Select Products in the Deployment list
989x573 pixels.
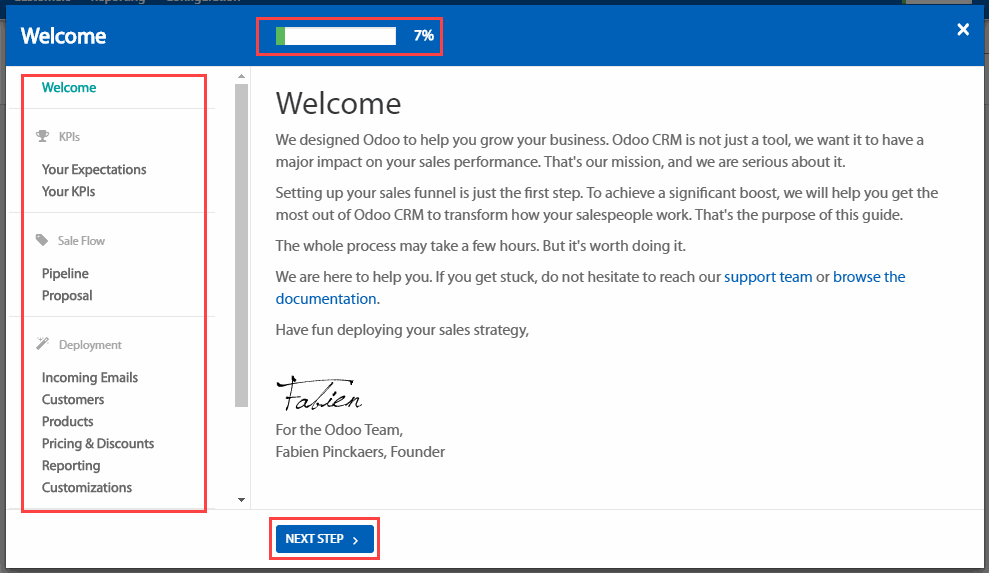tap(68, 422)
